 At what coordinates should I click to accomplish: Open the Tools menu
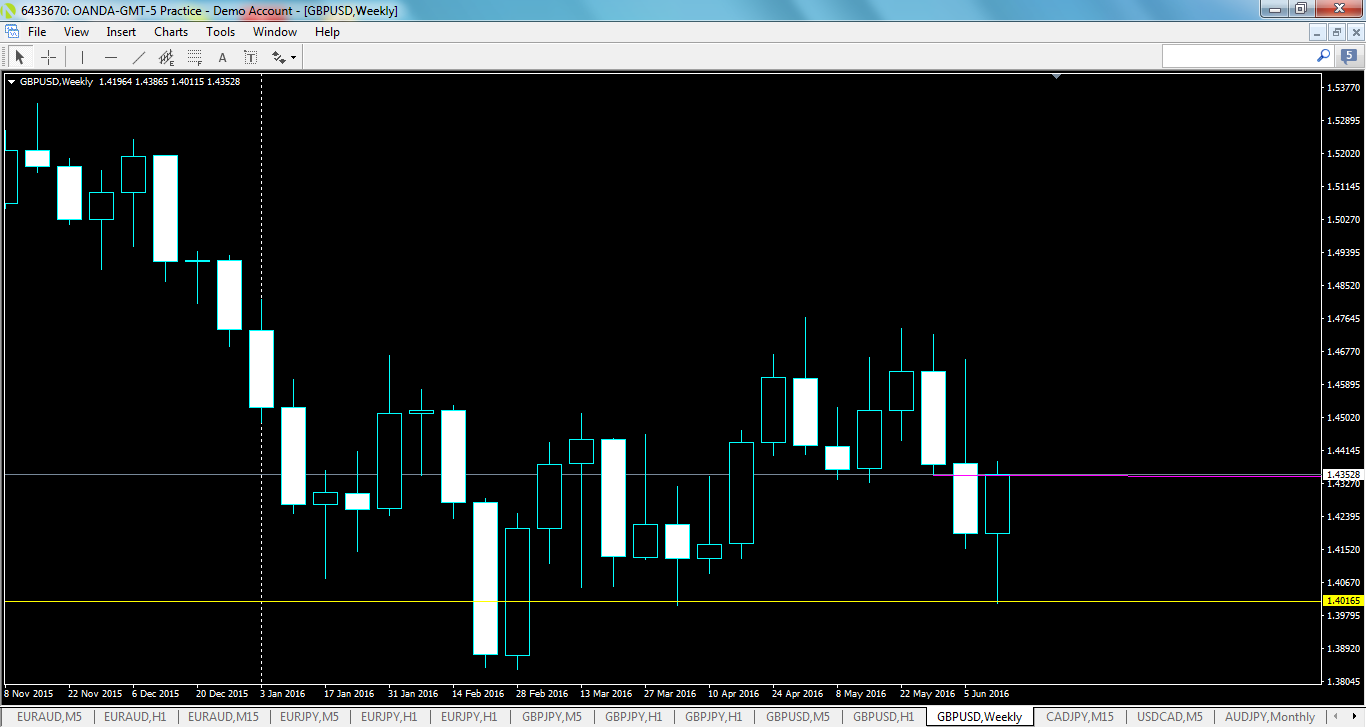[x=220, y=31]
